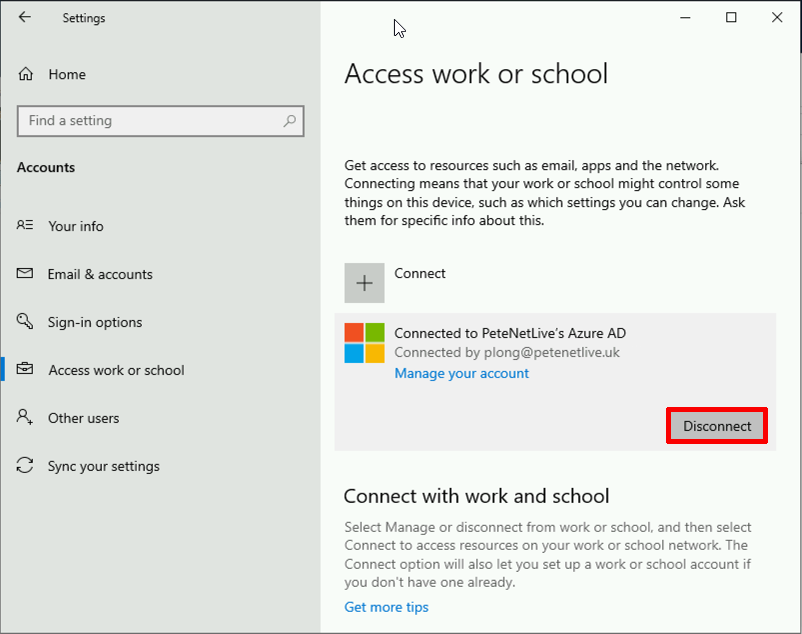Click the Other users person-plus icon
Image resolution: width=802 pixels, height=634 pixels.
point(25,417)
